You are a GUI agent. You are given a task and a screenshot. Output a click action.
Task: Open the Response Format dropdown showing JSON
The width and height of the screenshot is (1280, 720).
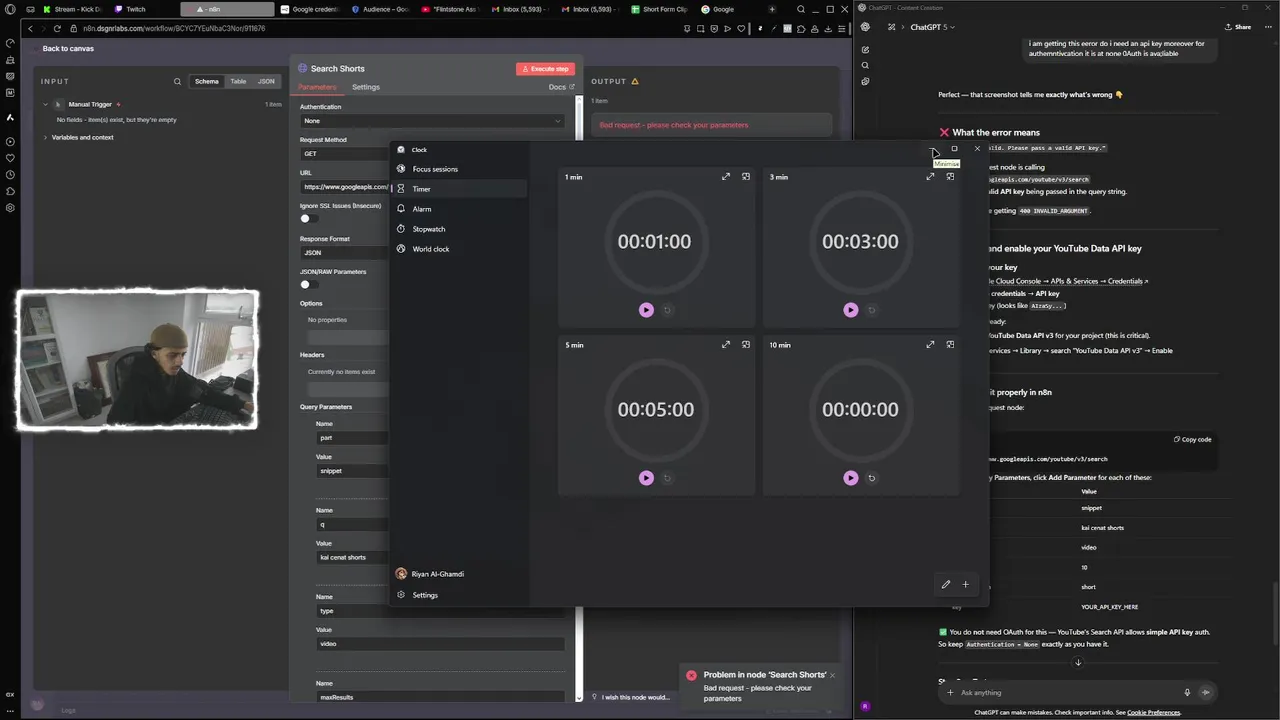click(x=345, y=253)
